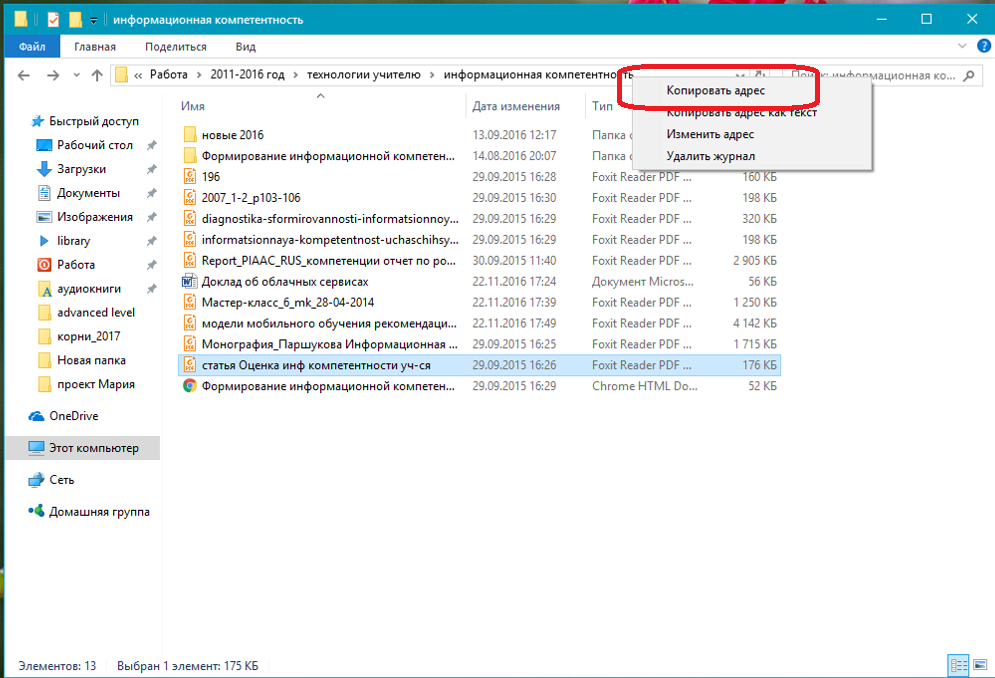Open Рабочий стол in quick access
995x678 pixels.
(95, 145)
